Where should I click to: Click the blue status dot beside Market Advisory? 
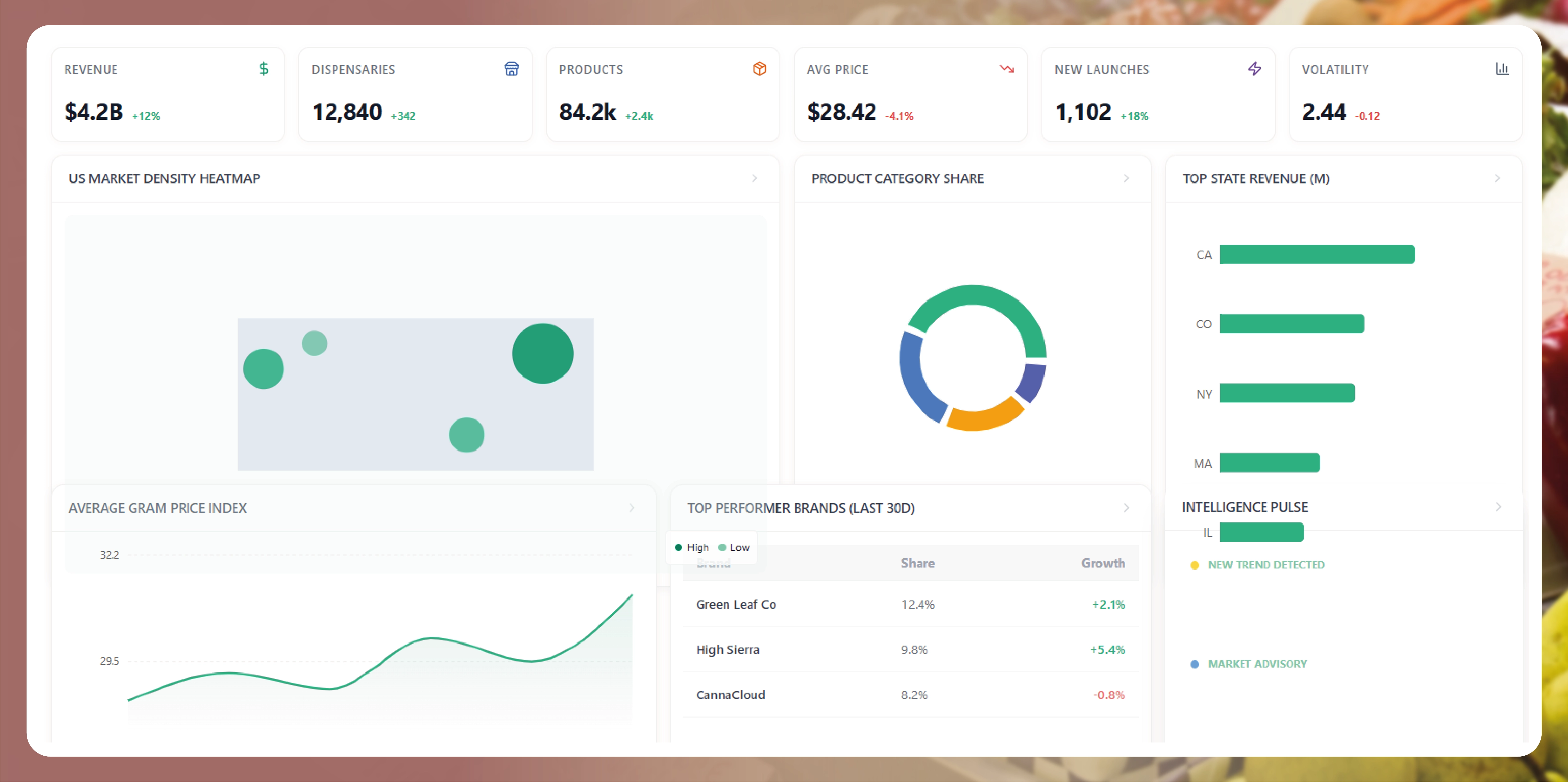click(x=1194, y=664)
